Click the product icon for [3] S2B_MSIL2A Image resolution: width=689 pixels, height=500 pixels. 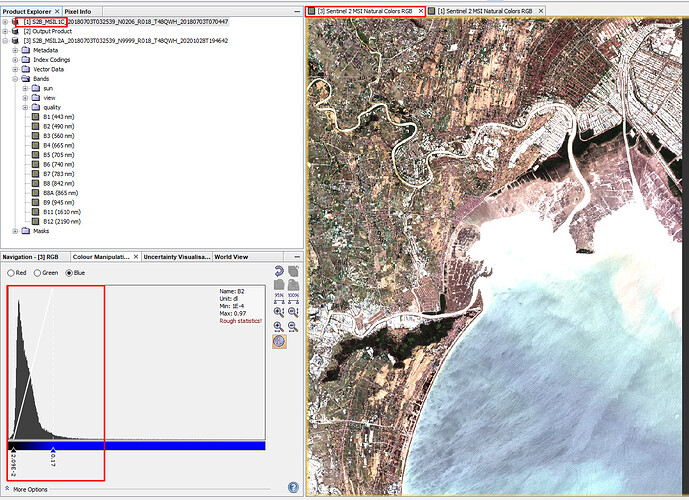(x=15, y=40)
